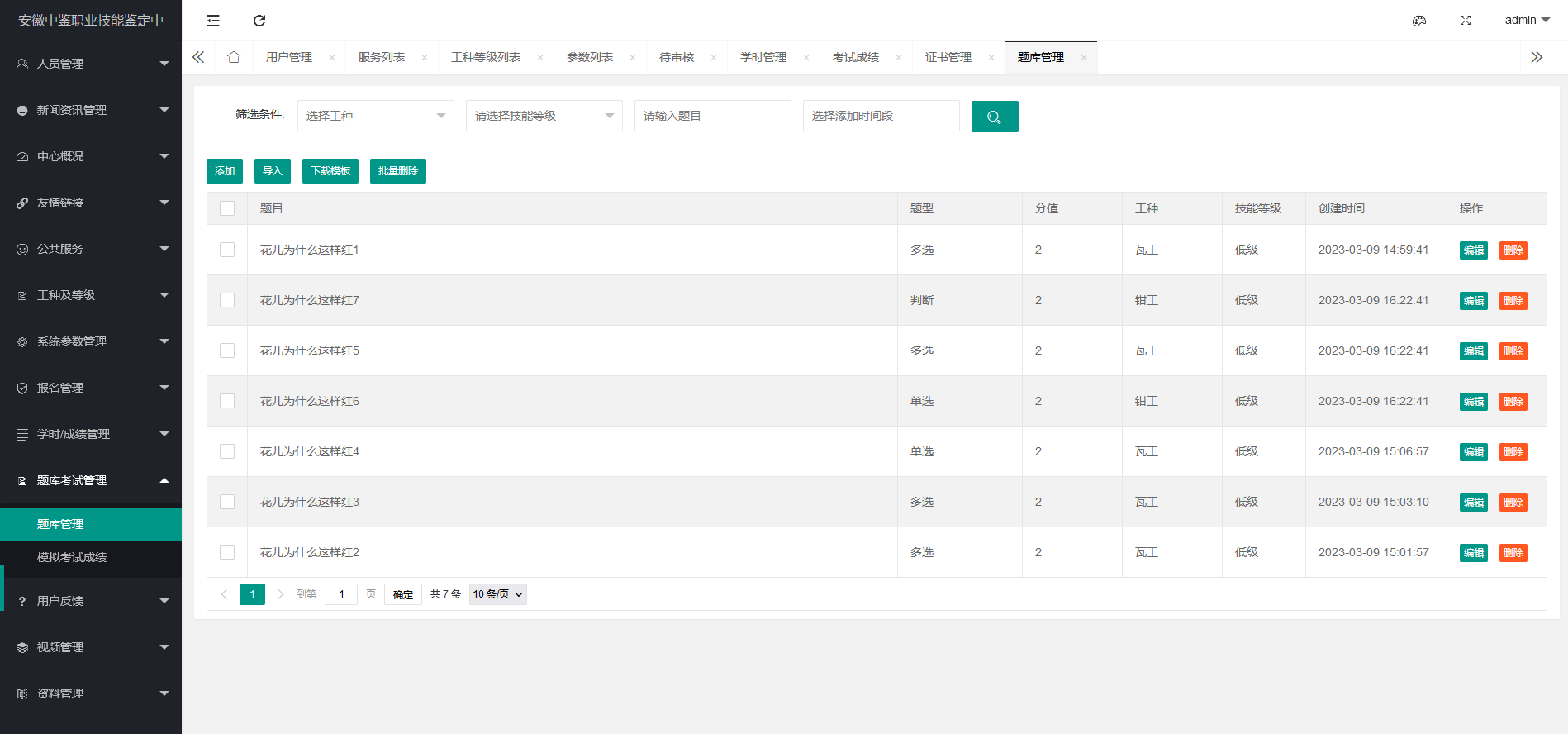Select checkbox for 花儿为什么这样红4 row
This screenshot has width=1568, height=734.
pos(227,451)
